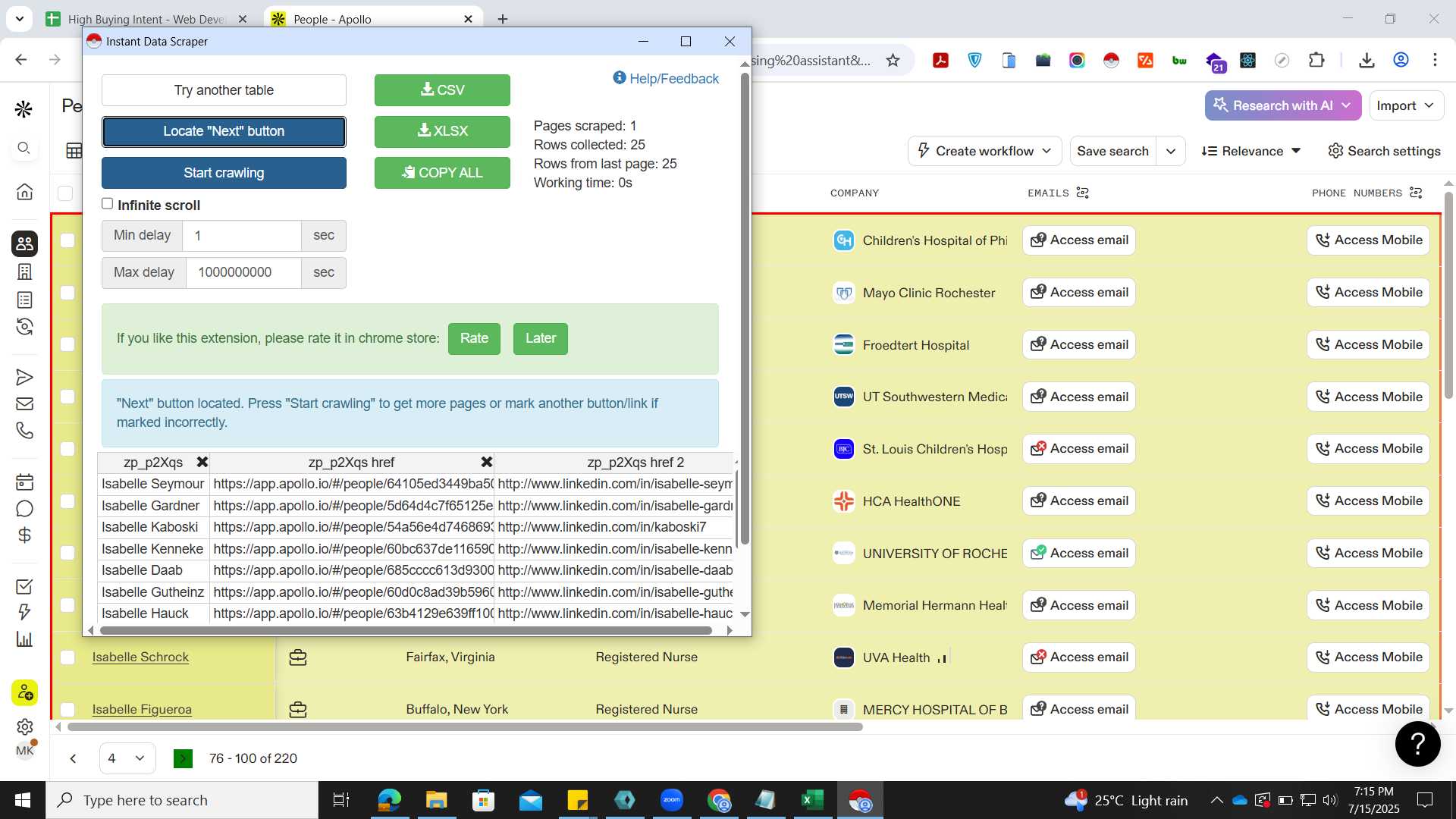The width and height of the screenshot is (1456, 819).
Task: Open Apollo home icon in sidebar
Action: 24,191
